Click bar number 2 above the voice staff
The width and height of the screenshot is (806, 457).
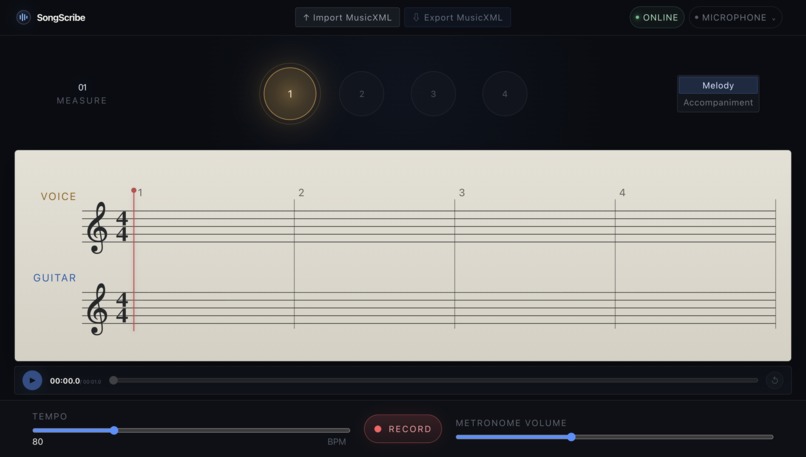[x=301, y=193]
